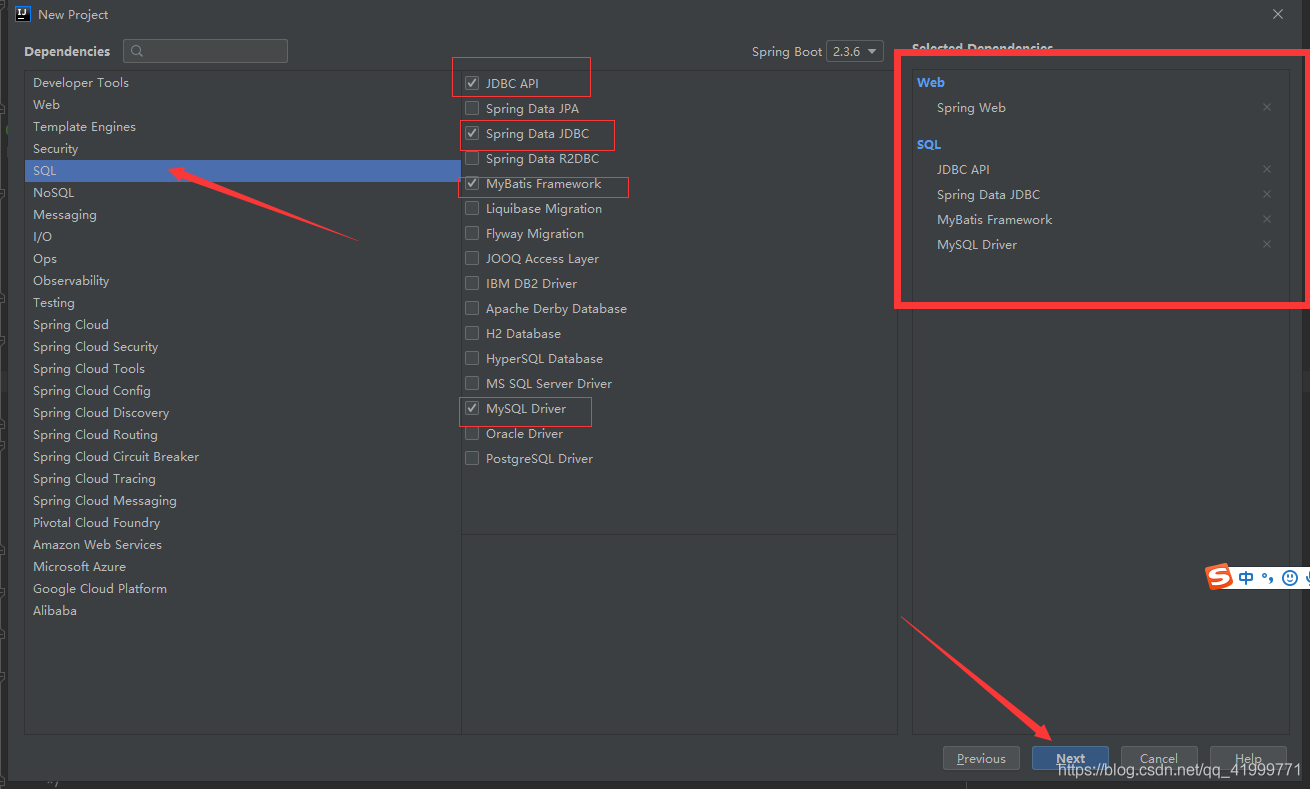Enable PostgreSQL Driver checkbox
This screenshot has width=1310, height=789.
point(472,458)
